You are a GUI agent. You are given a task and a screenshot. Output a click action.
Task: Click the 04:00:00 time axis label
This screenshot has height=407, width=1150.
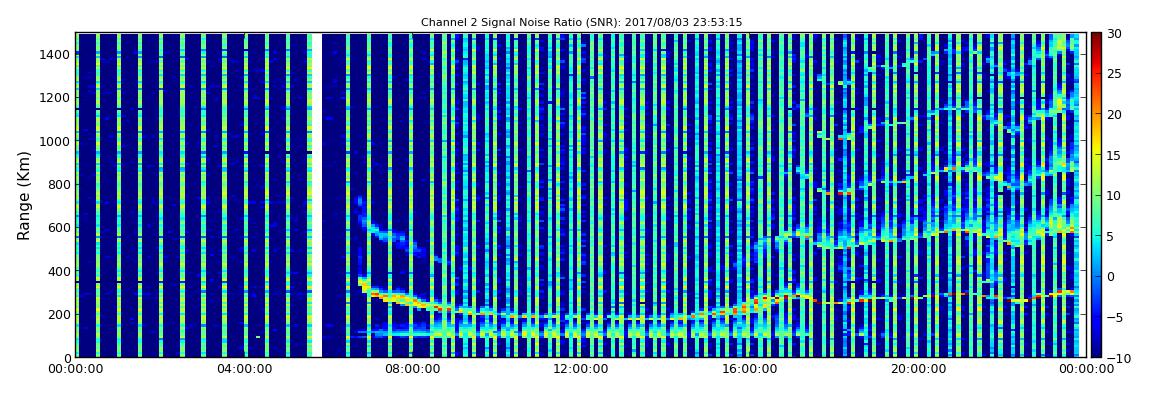coord(243,369)
